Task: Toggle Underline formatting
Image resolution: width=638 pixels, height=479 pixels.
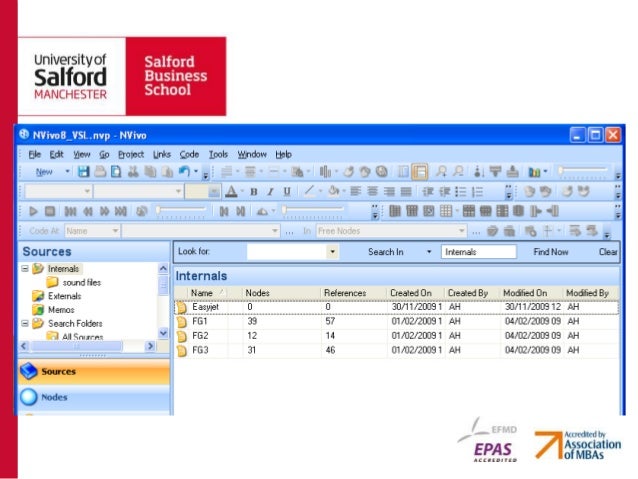Action: click(287, 191)
